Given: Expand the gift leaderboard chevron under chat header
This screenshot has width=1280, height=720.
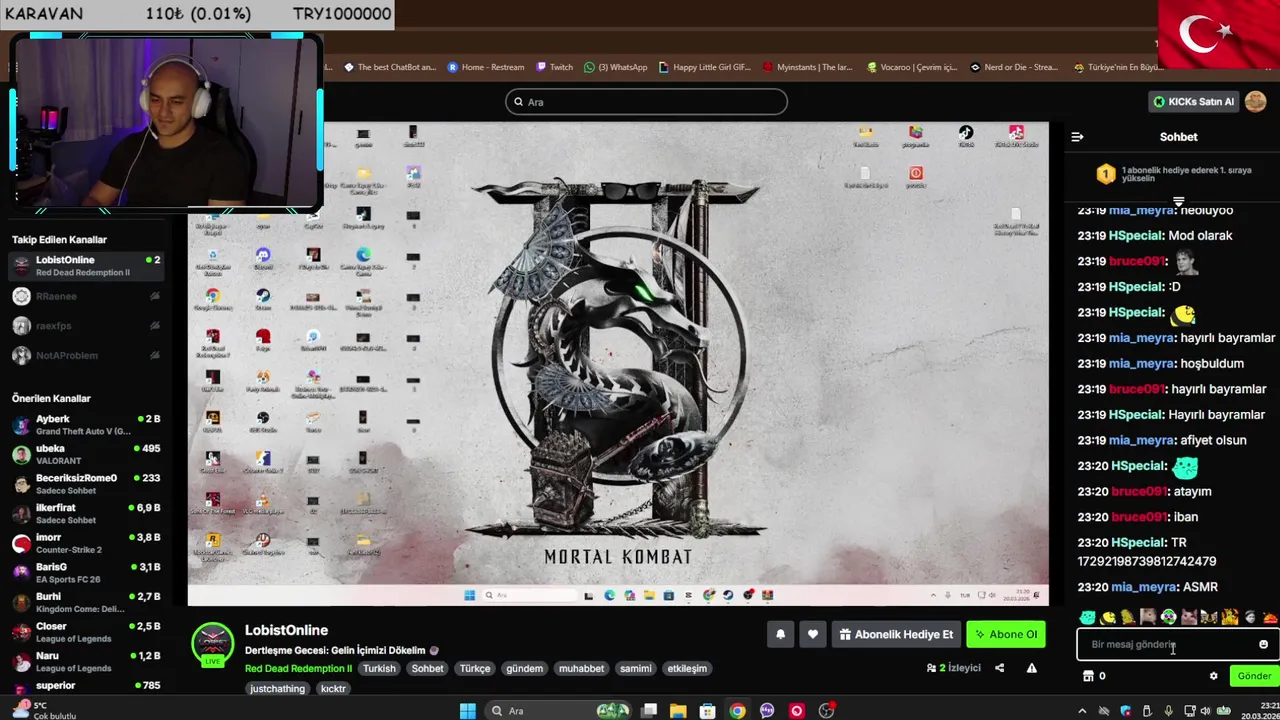Looking at the screenshot, I should [x=1178, y=201].
